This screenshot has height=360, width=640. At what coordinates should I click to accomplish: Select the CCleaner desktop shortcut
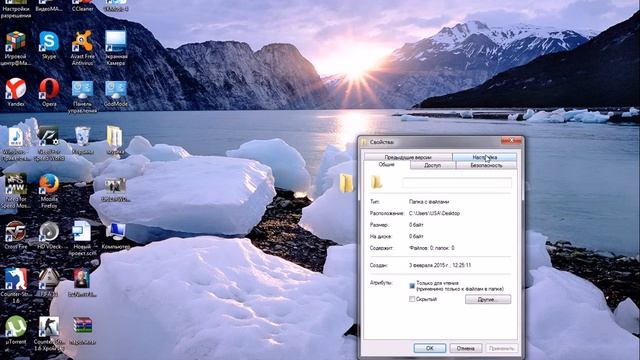click(x=82, y=6)
